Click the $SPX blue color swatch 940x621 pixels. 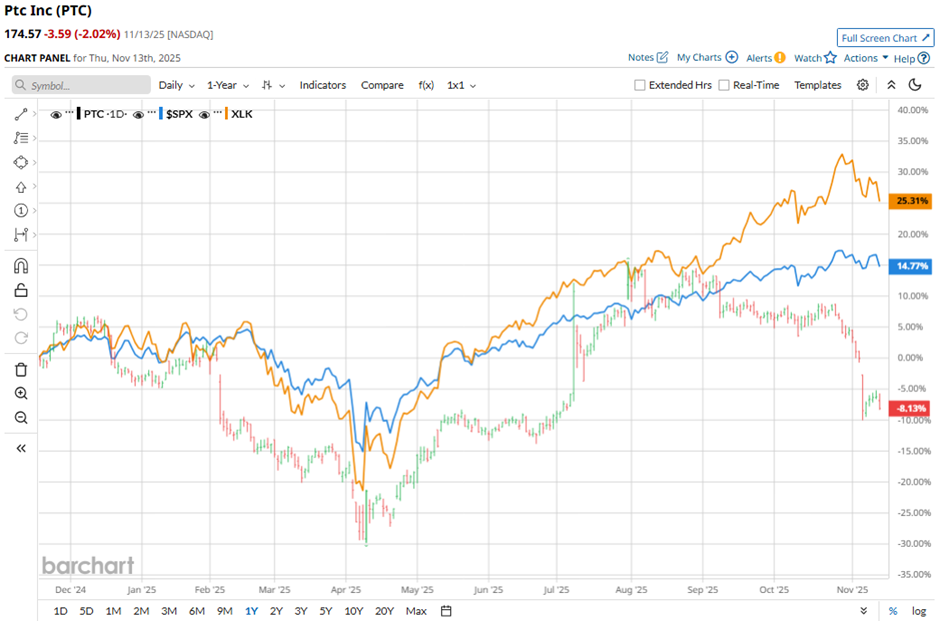(x=161, y=114)
